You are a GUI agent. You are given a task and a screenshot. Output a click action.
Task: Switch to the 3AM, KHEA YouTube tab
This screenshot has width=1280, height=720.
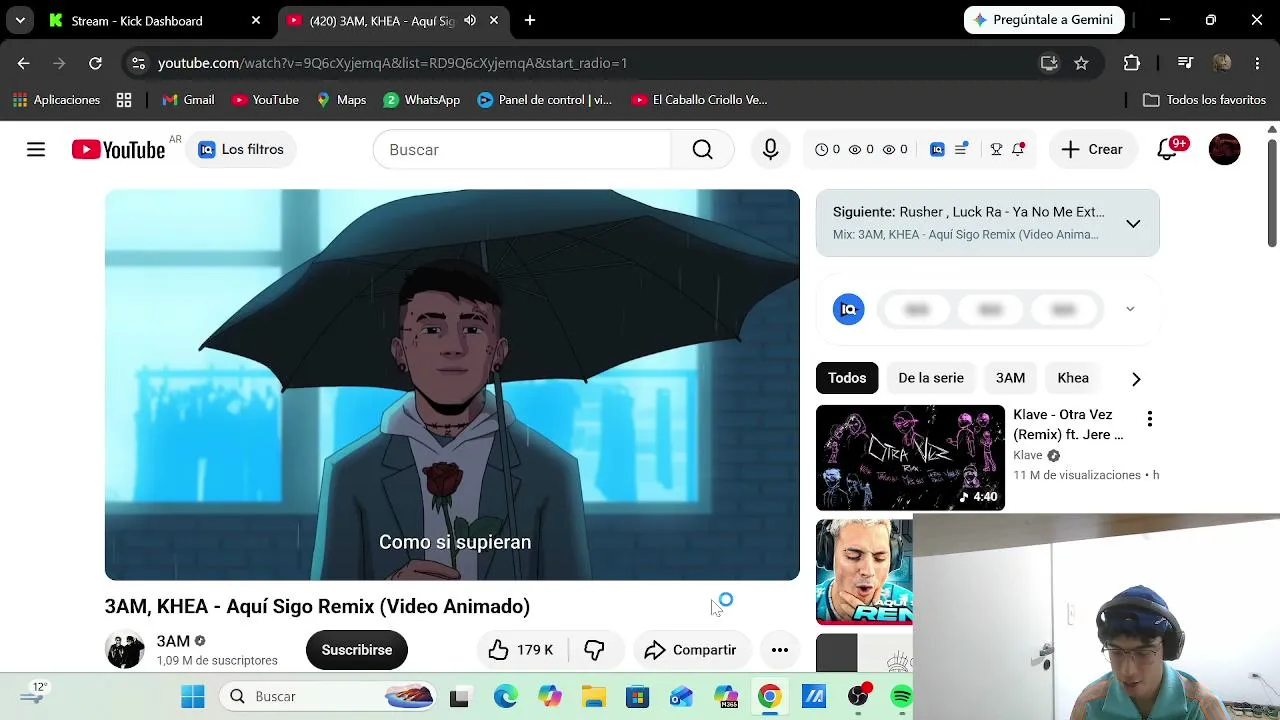tap(393, 20)
